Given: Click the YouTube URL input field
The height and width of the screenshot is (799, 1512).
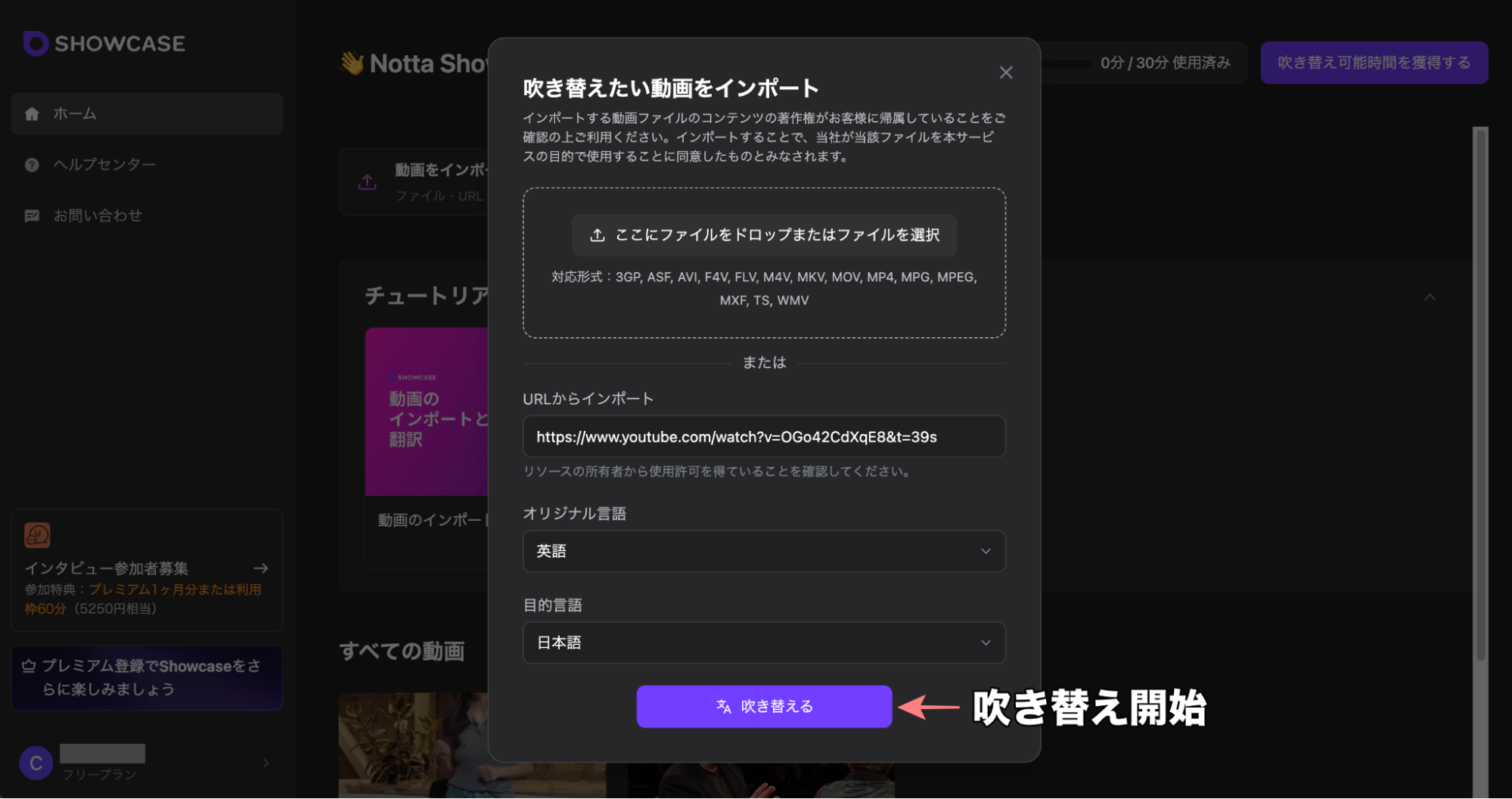Looking at the screenshot, I should tap(764, 437).
